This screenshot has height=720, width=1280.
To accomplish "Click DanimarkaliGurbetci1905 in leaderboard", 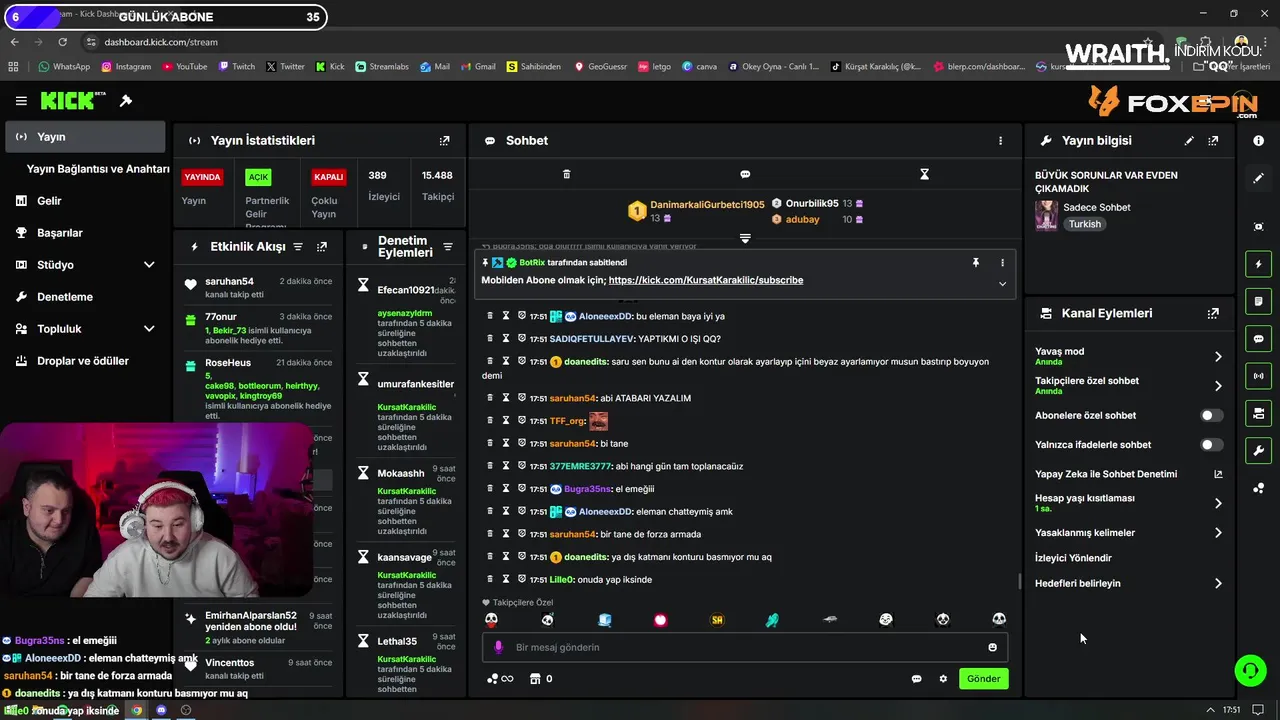I will coord(707,204).
